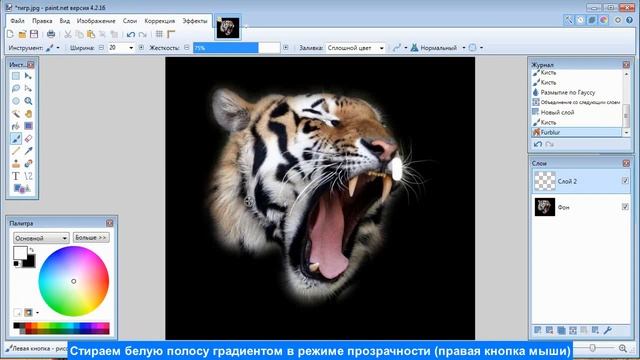Pick the Move Selection tool
The width and height of the screenshot is (640, 360).
28,88
